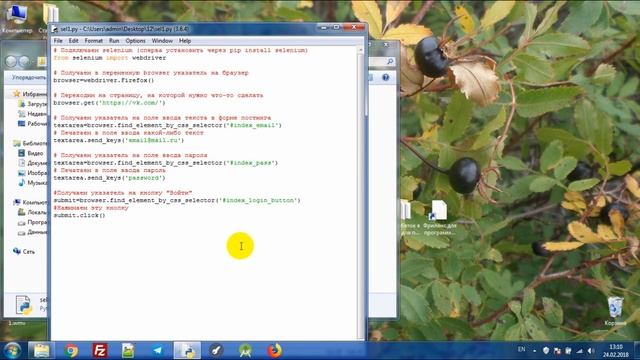
Task: Click the image app icon beside FileZilla
Action: coord(128,351)
